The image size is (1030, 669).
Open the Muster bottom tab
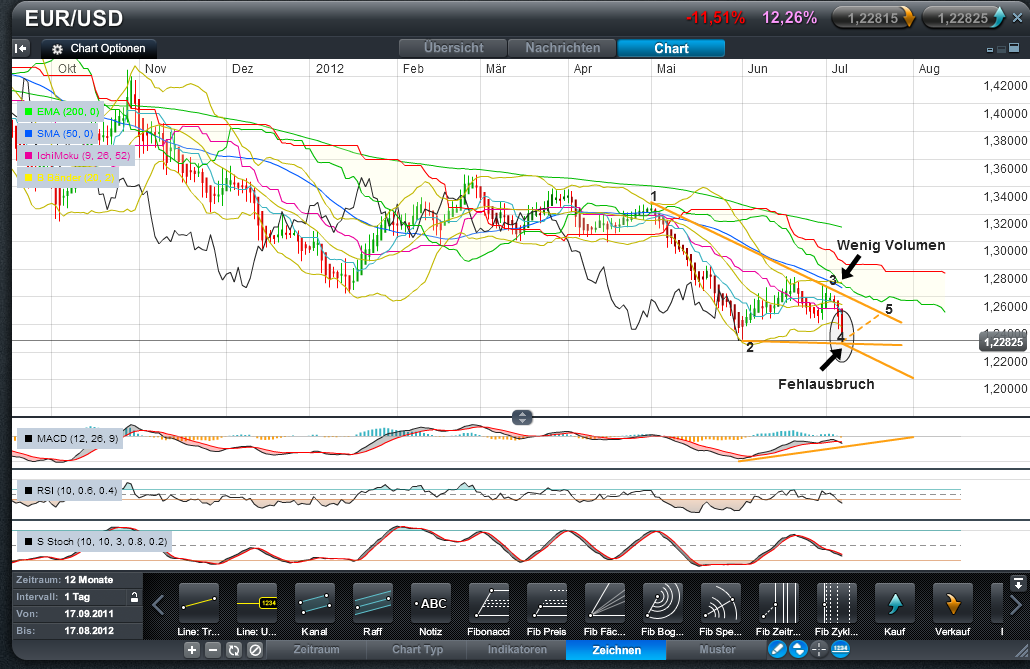[717, 649]
